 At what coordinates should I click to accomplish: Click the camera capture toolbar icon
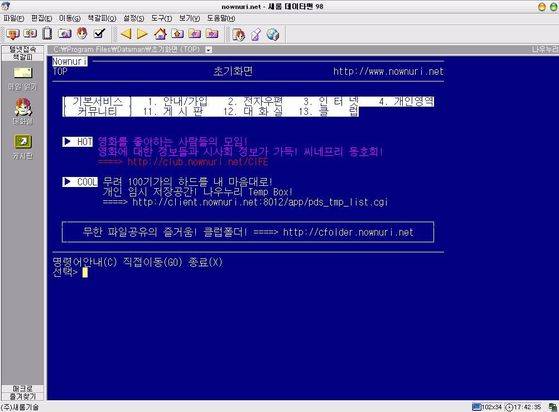(x=65, y=34)
